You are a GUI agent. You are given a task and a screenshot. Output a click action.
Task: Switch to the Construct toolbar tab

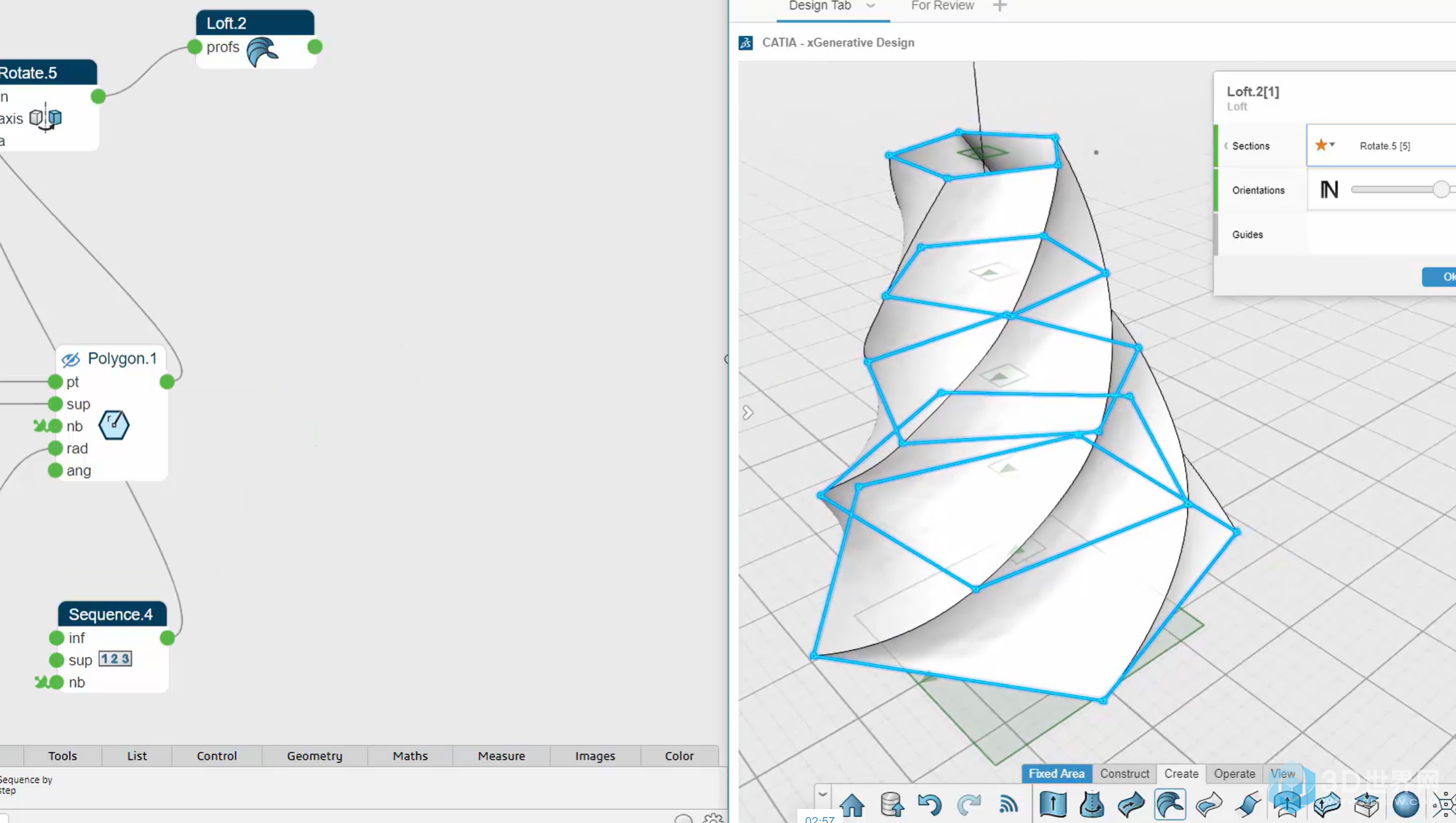click(x=1124, y=774)
